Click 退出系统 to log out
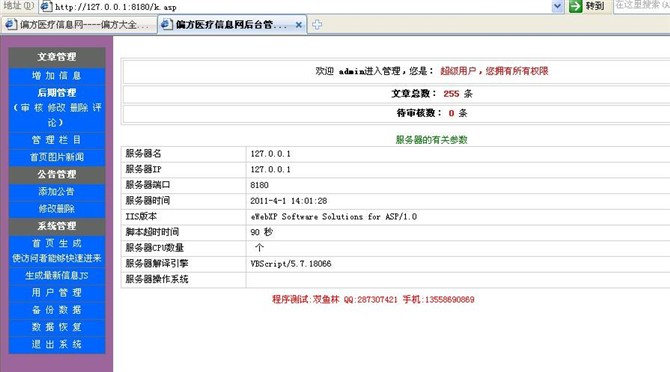Viewport: 670px width, 372px height. coord(57,345)
